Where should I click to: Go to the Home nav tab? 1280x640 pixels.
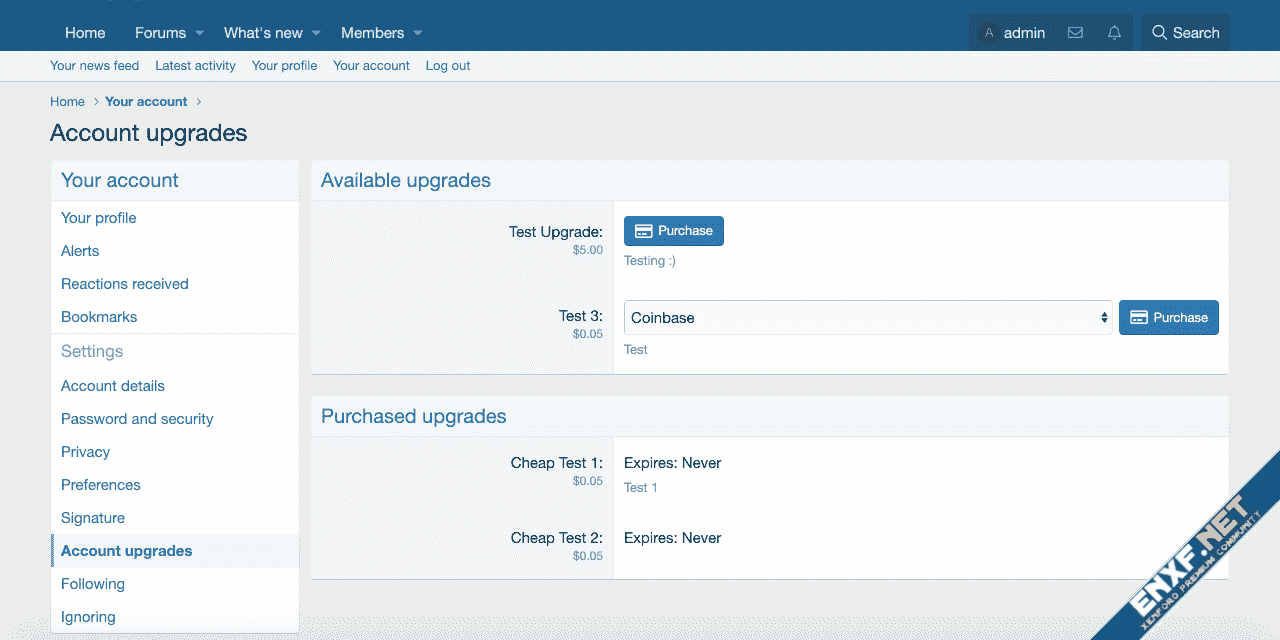[85, 33]
